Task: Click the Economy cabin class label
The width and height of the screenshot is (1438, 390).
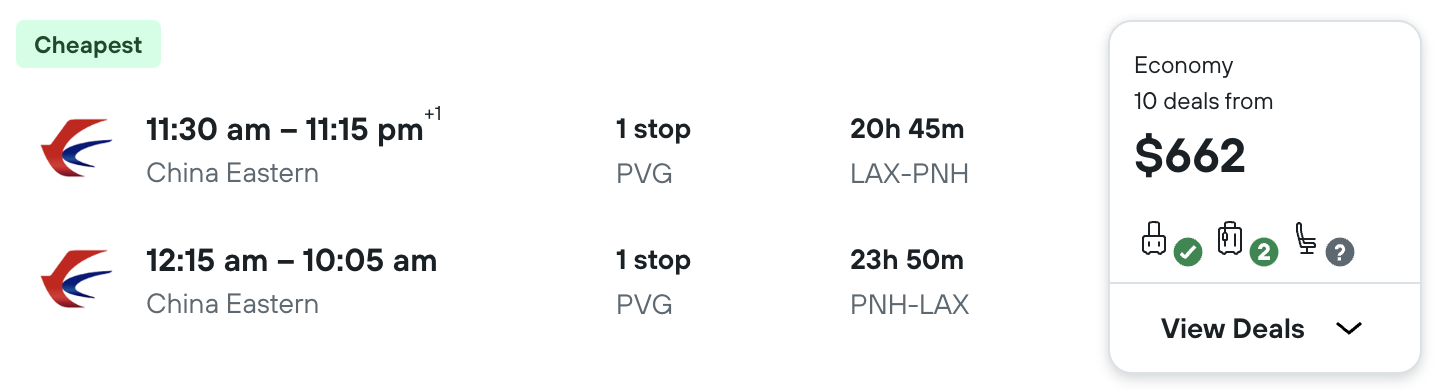Action: click(x=1183, y=66)
